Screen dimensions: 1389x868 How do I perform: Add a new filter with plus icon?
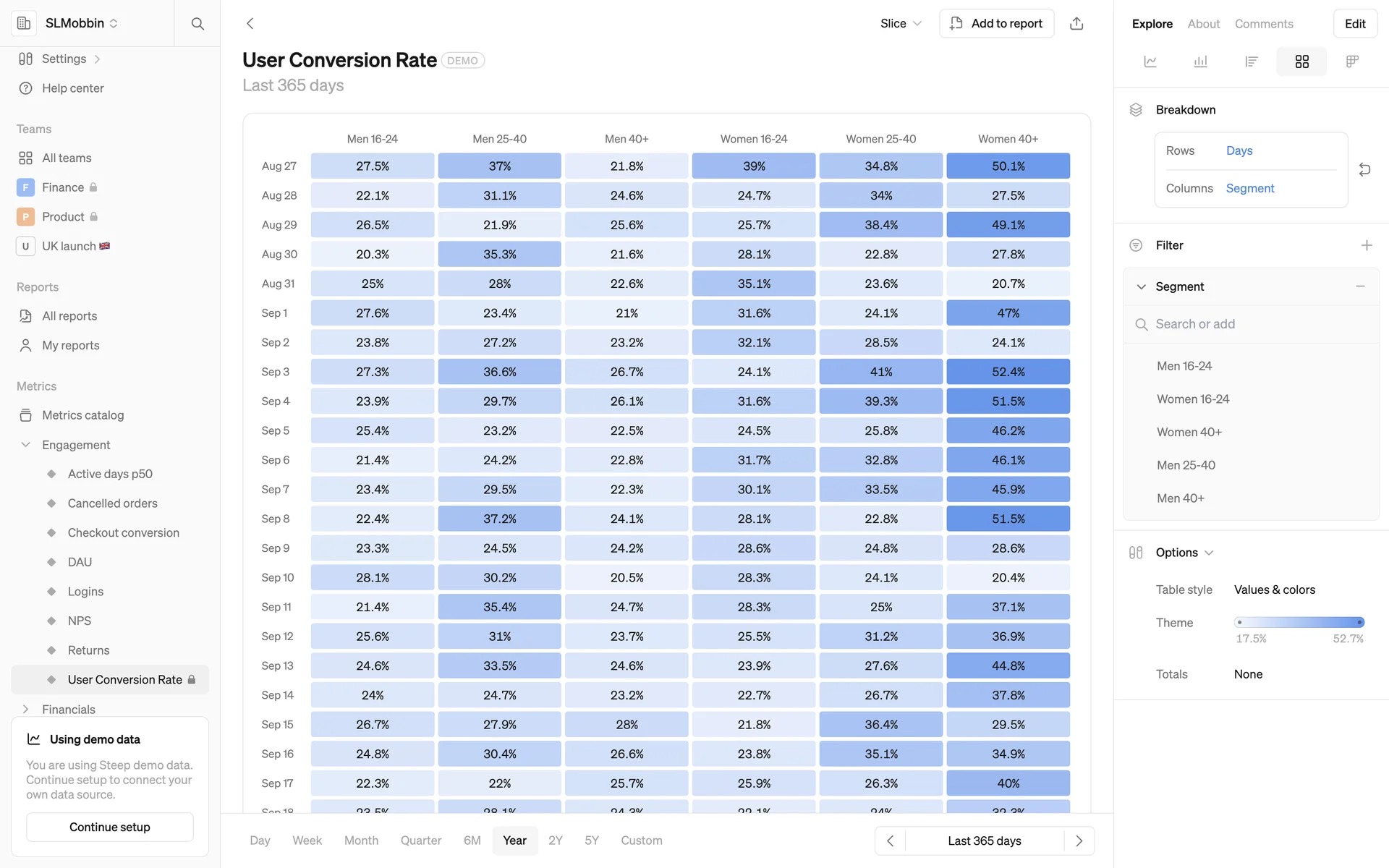tap(1367, 245)
